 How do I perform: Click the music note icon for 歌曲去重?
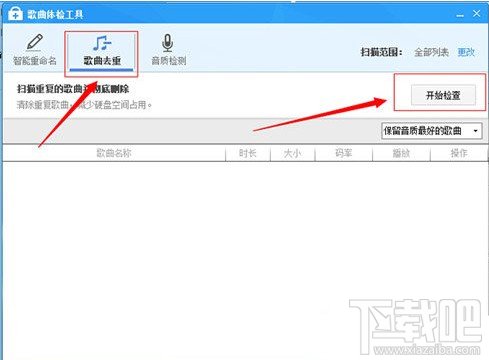[x=102, y=43]
